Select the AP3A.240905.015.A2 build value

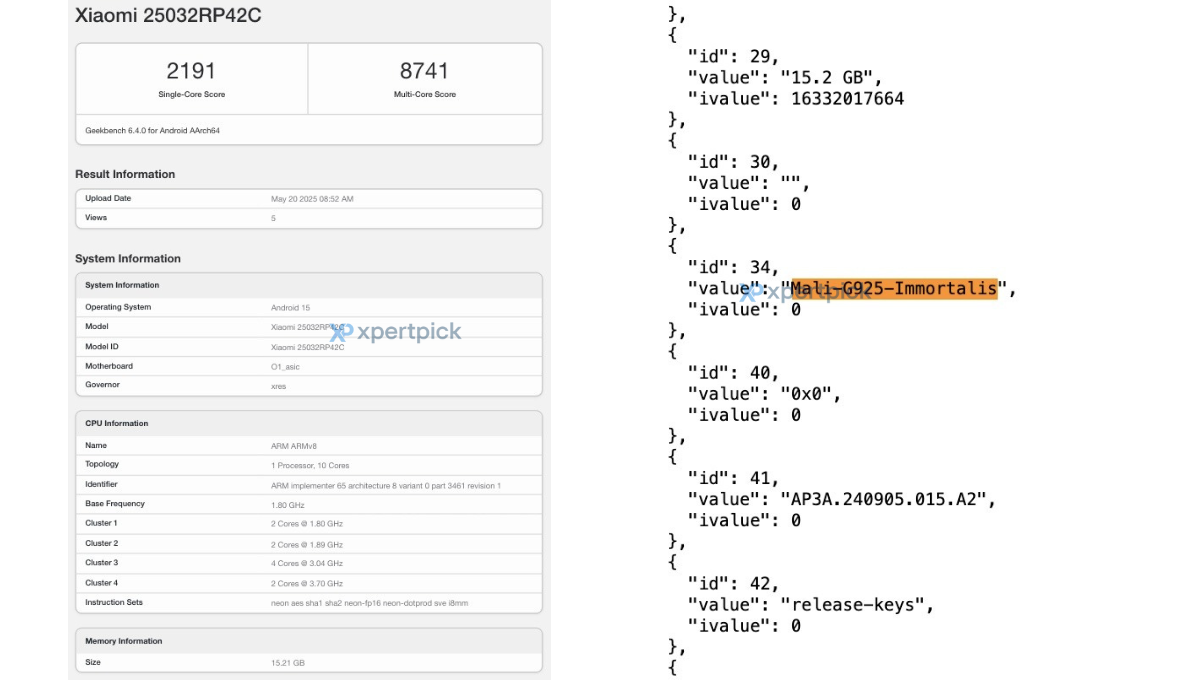[888, 499]
